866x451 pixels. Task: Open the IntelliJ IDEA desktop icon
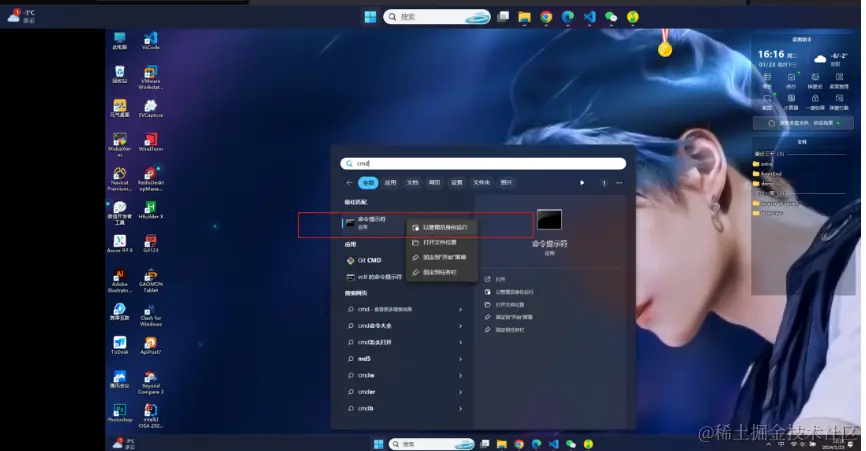(151, 416)
